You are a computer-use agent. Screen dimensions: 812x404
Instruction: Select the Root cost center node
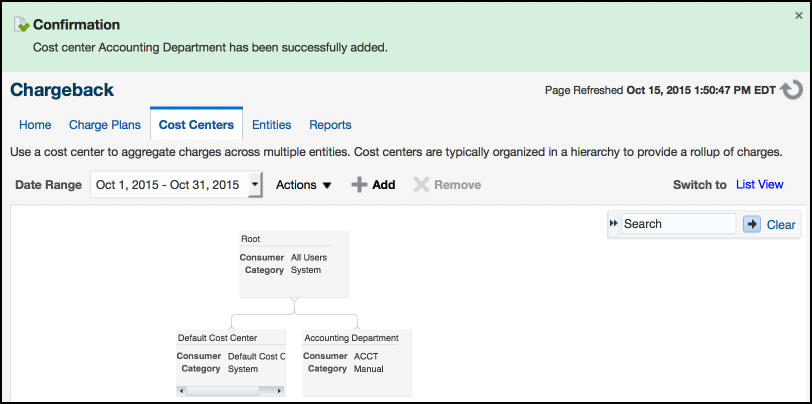tap(293, 263)
